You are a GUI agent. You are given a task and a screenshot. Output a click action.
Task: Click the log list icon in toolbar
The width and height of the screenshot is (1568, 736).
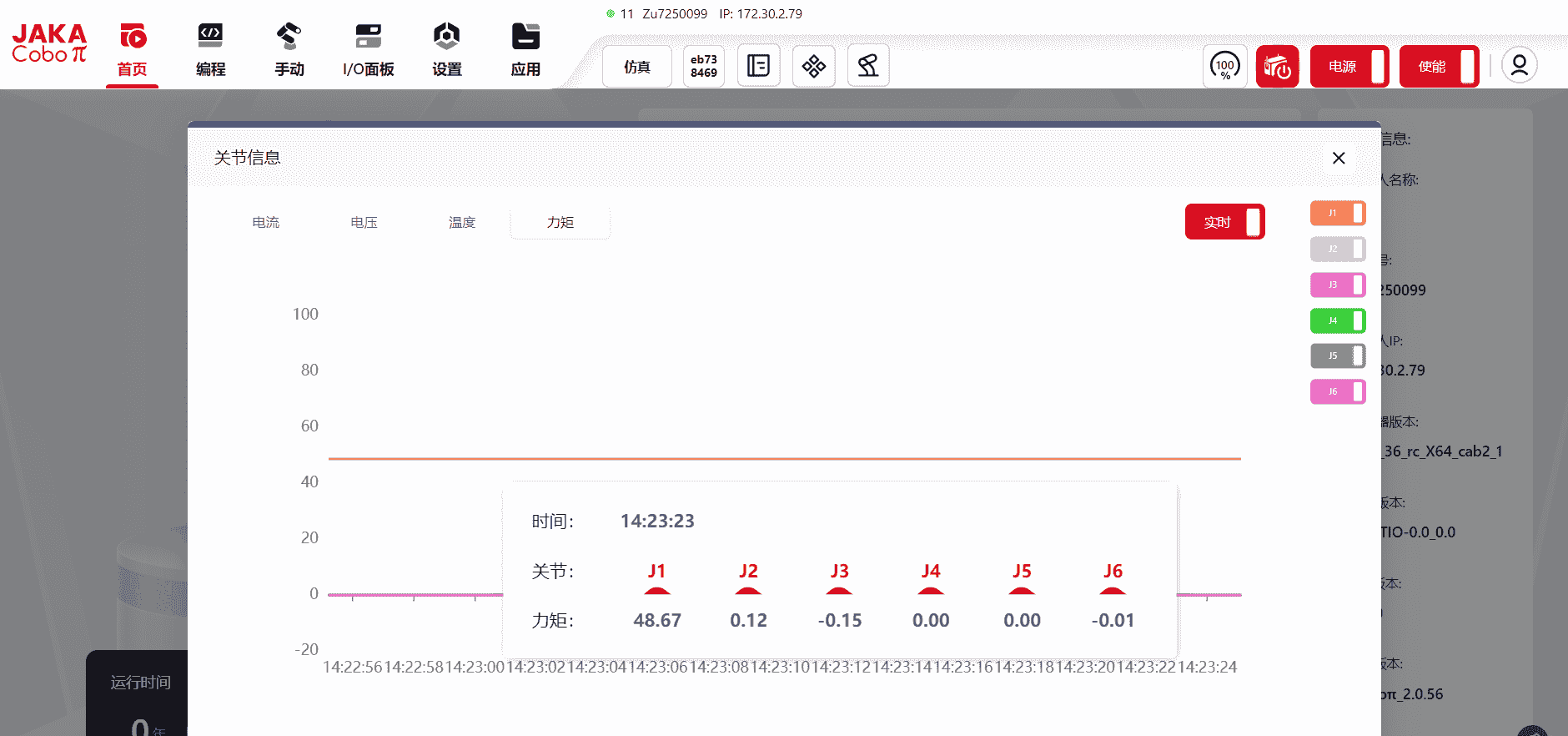tap(758, 66)
